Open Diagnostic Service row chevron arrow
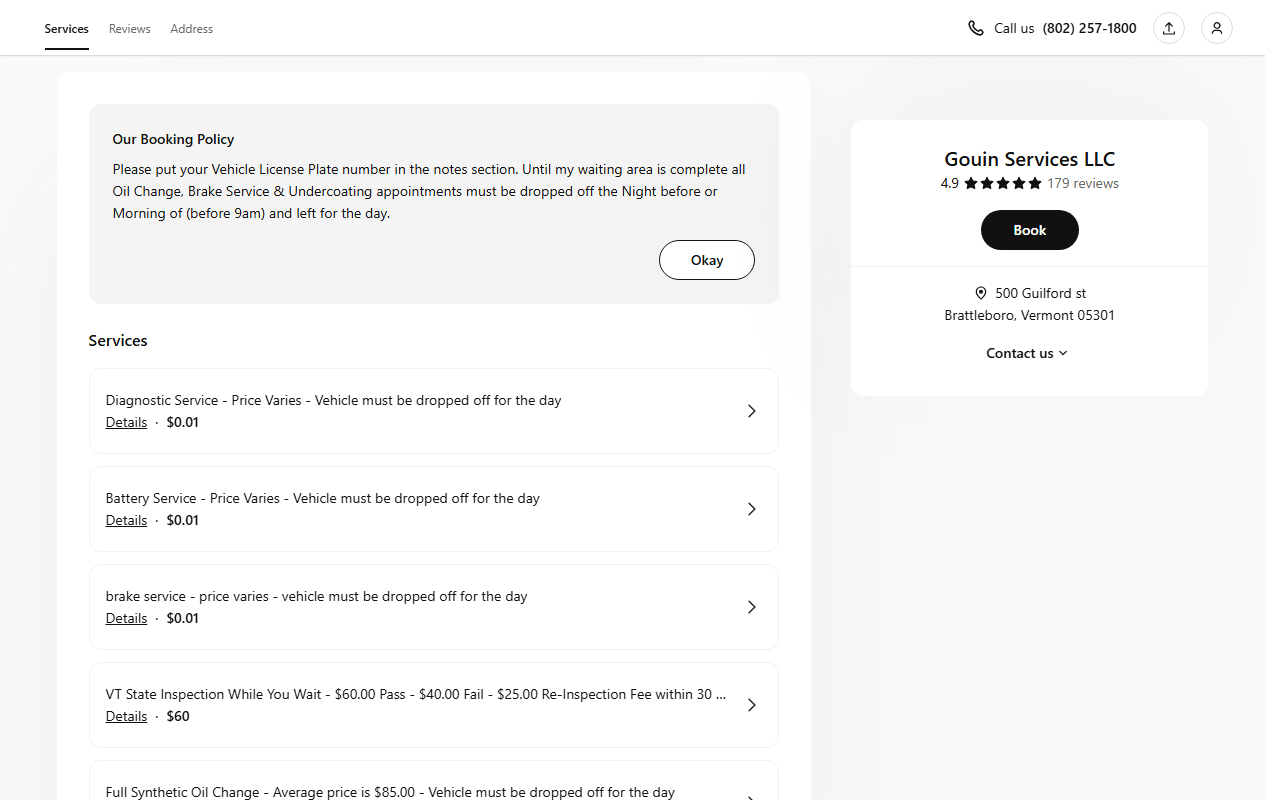1280x800 pixels. click(x=752, y=411)
